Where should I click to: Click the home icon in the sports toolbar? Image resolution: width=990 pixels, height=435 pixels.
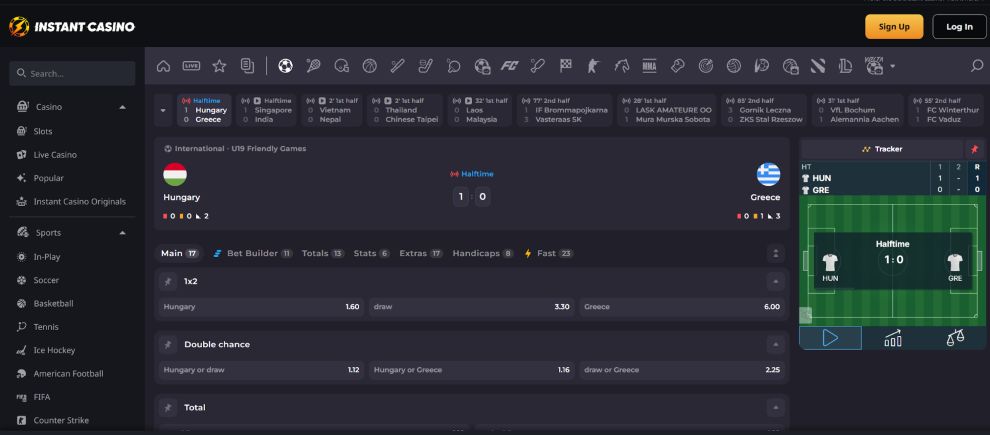pos(164,67)
